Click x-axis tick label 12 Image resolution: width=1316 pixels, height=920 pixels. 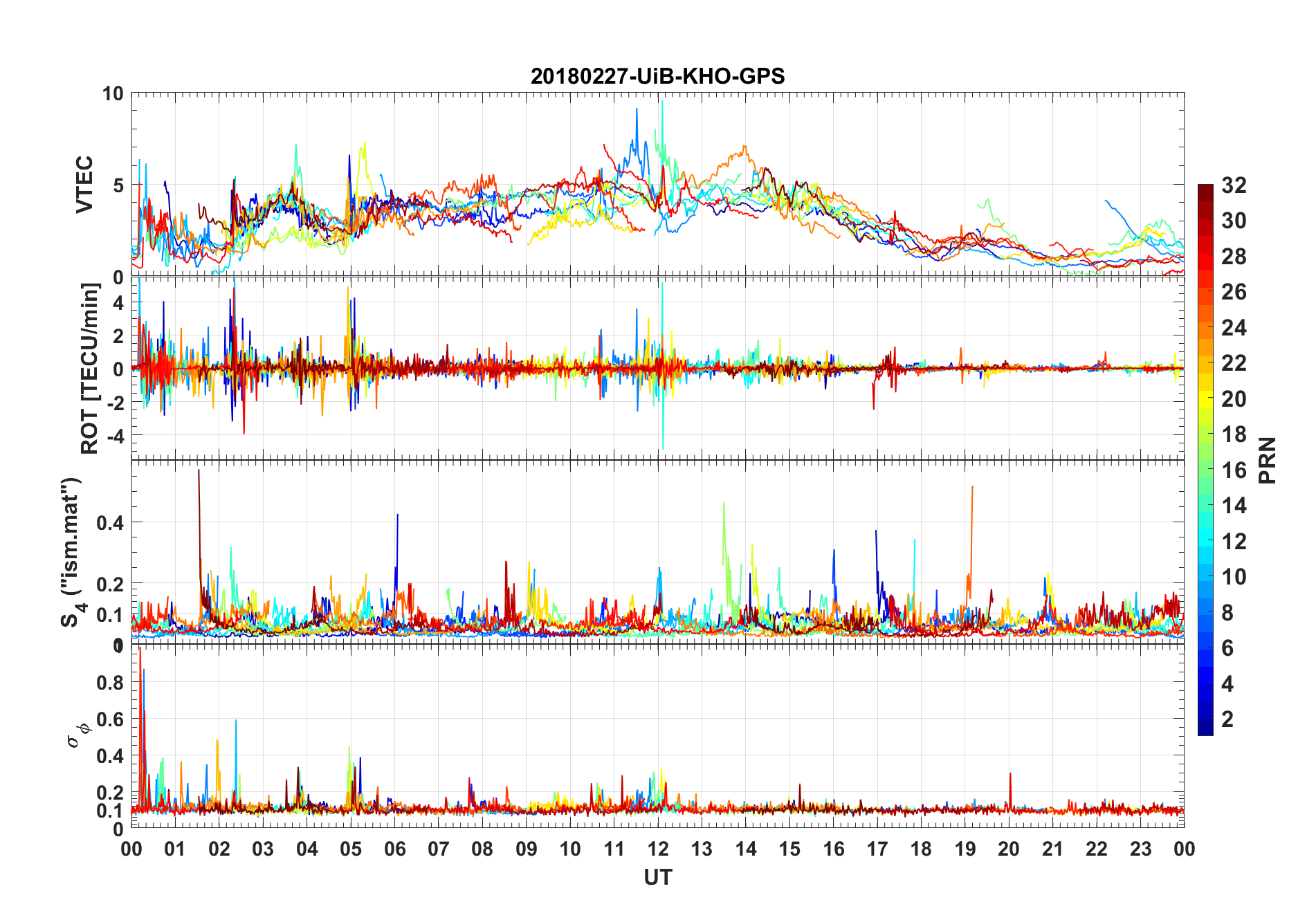[658, 849]
